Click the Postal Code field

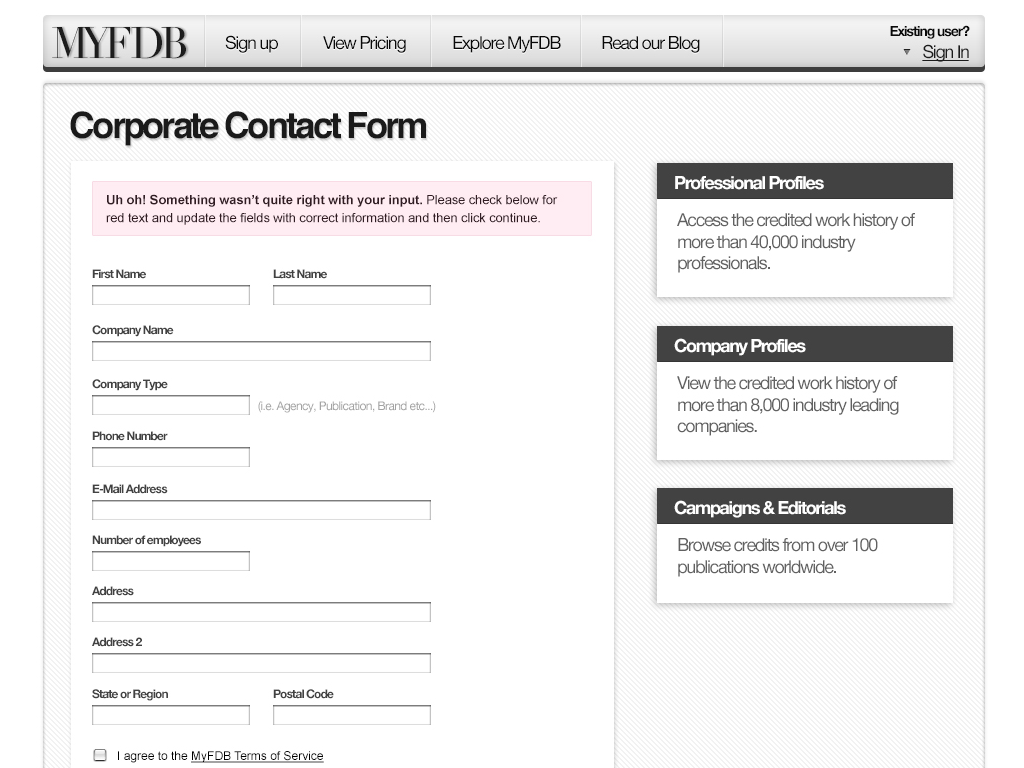point(352,715)
